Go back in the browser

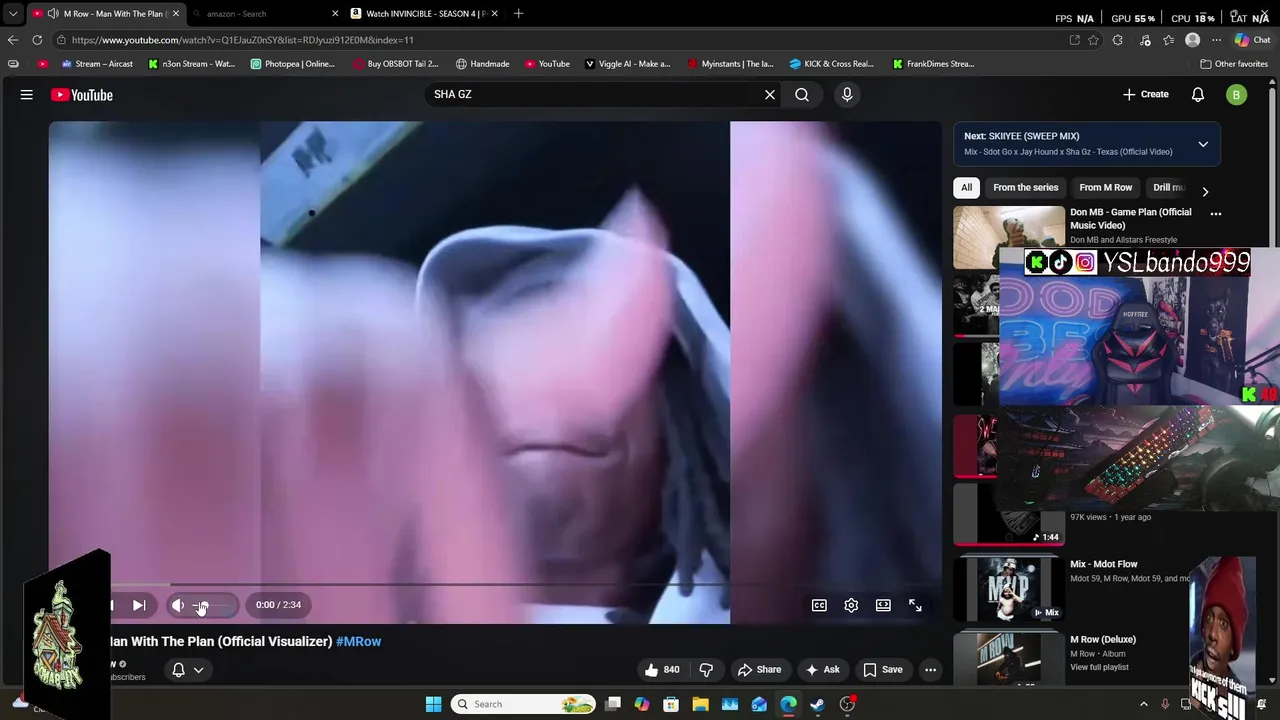(x=12, y=40)
